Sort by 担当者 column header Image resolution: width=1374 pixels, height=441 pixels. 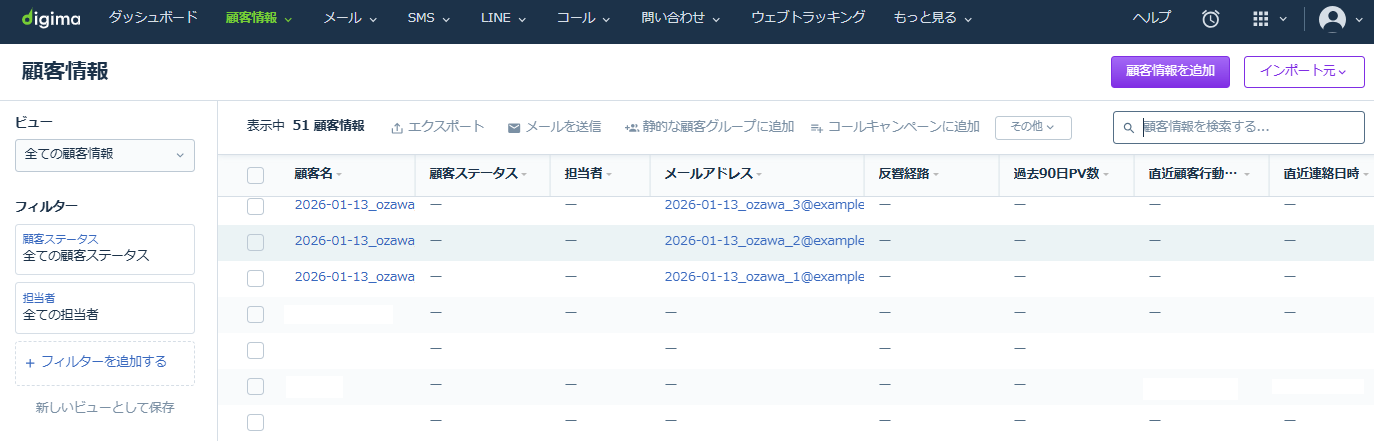588,174
